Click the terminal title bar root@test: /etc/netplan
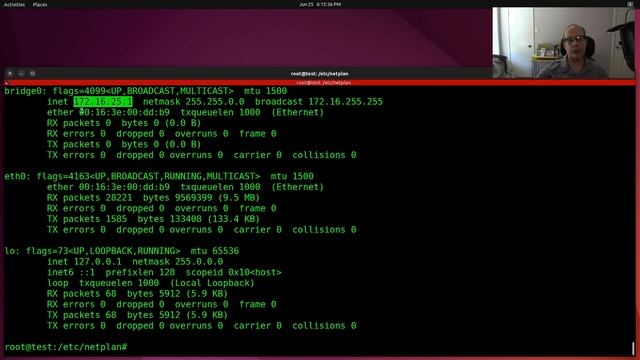This screenshot has height=360, width=640. pyautogui.click(x=319, y=74)
